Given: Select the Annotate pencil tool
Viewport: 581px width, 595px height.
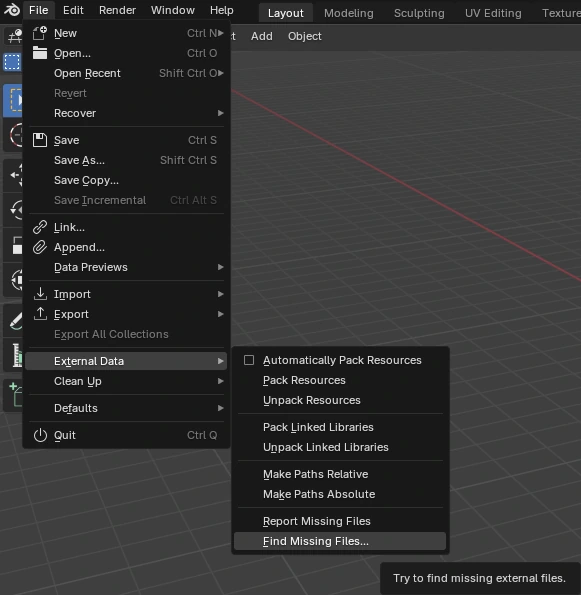Looking at the screenshot, I should (x=13, y=321).
